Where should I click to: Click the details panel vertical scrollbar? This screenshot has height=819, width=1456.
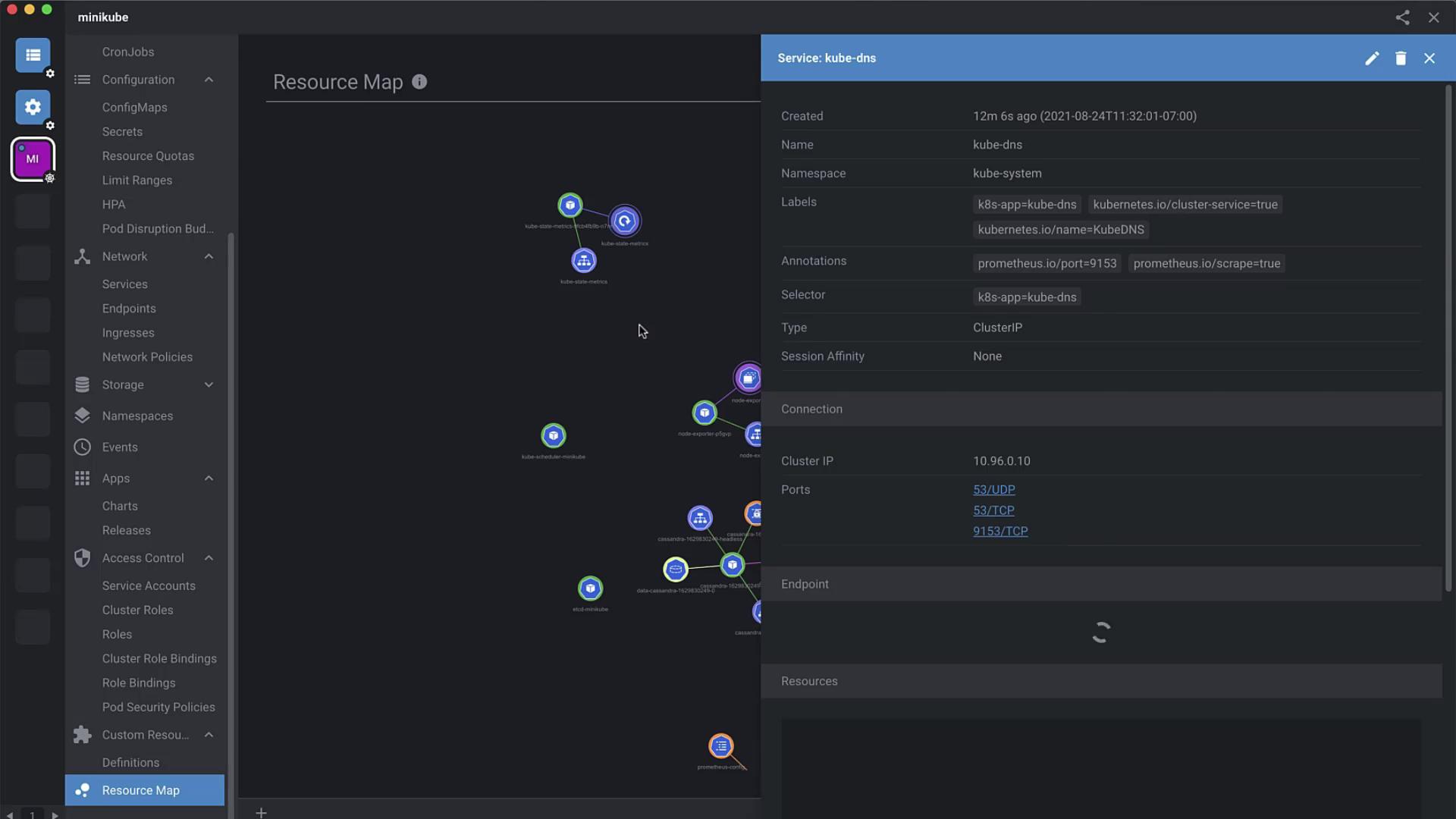click(x=1448, y=337)
